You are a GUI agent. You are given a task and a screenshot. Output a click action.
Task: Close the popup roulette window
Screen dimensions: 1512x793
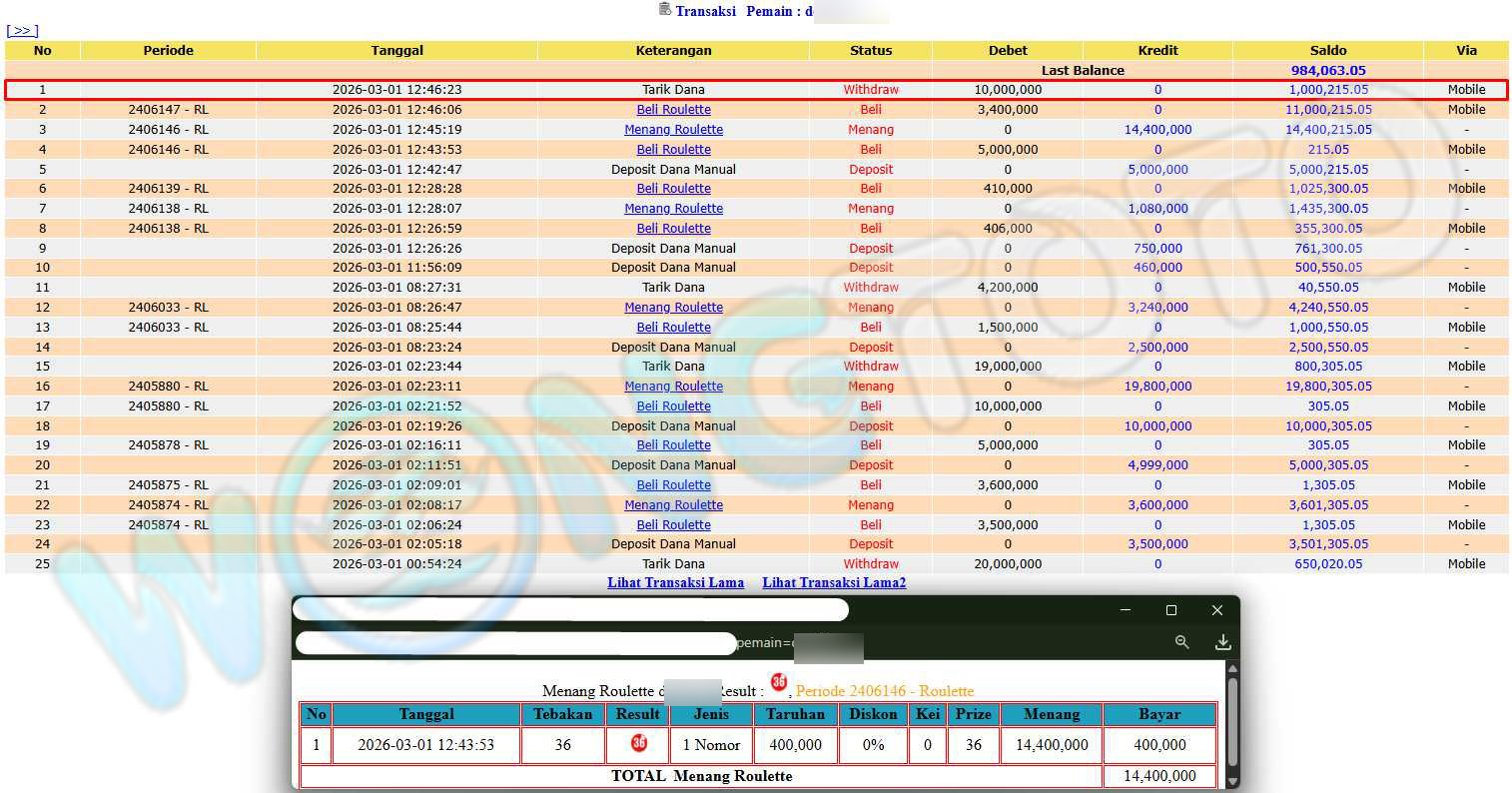click(1216, 610)
